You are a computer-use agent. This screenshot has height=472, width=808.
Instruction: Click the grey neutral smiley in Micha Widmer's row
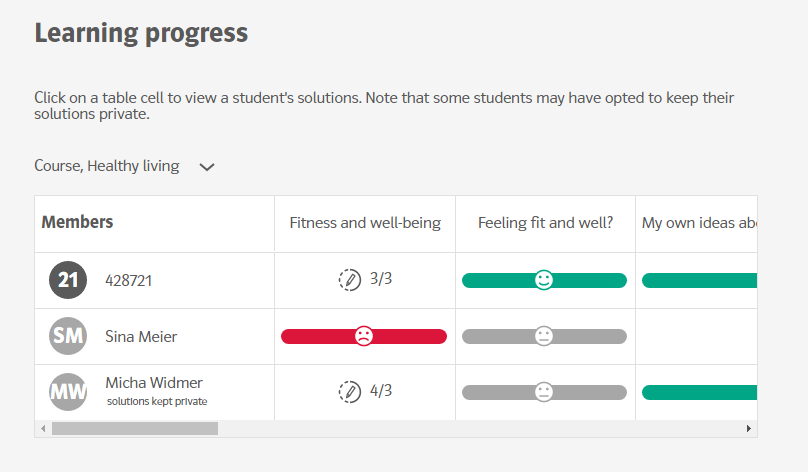coord(544,391)
